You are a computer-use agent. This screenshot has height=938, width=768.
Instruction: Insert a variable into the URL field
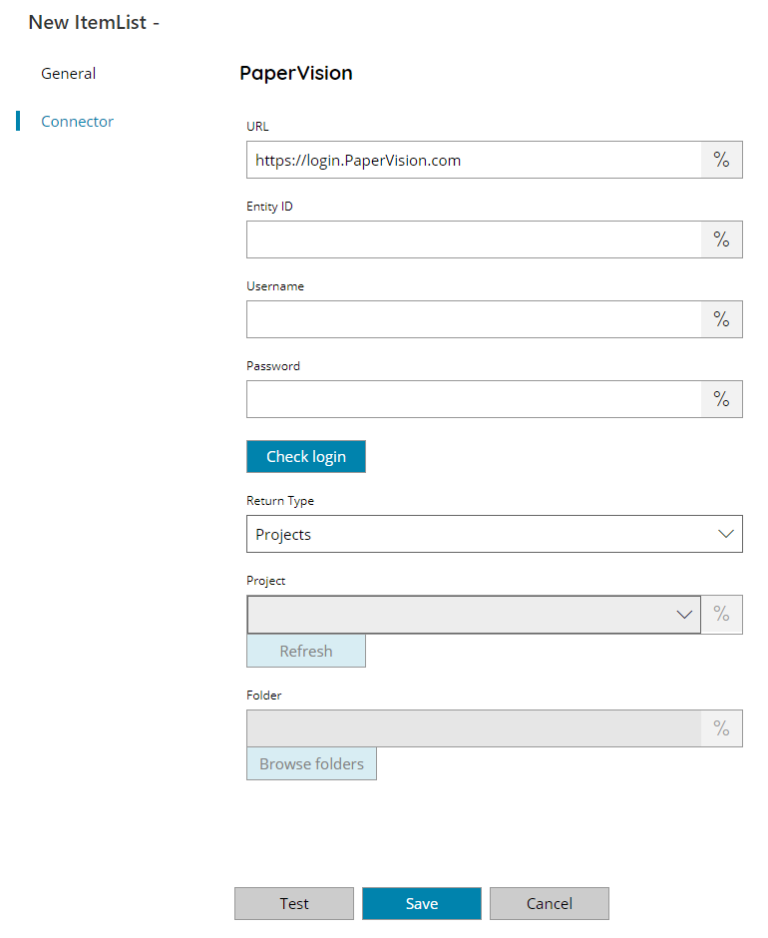(722, 159)
